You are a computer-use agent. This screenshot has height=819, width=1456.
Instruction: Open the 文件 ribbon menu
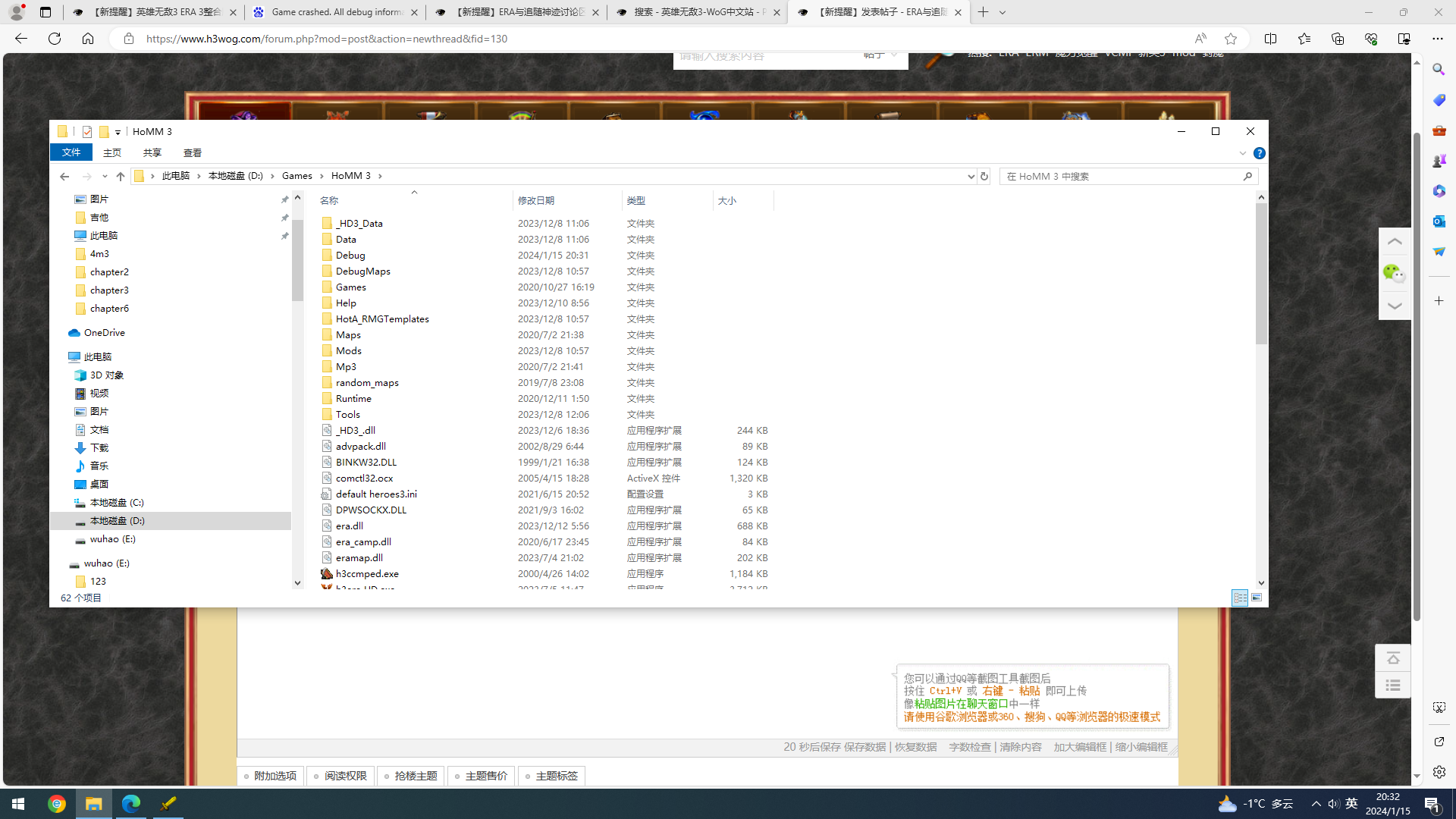coord(71,152)
